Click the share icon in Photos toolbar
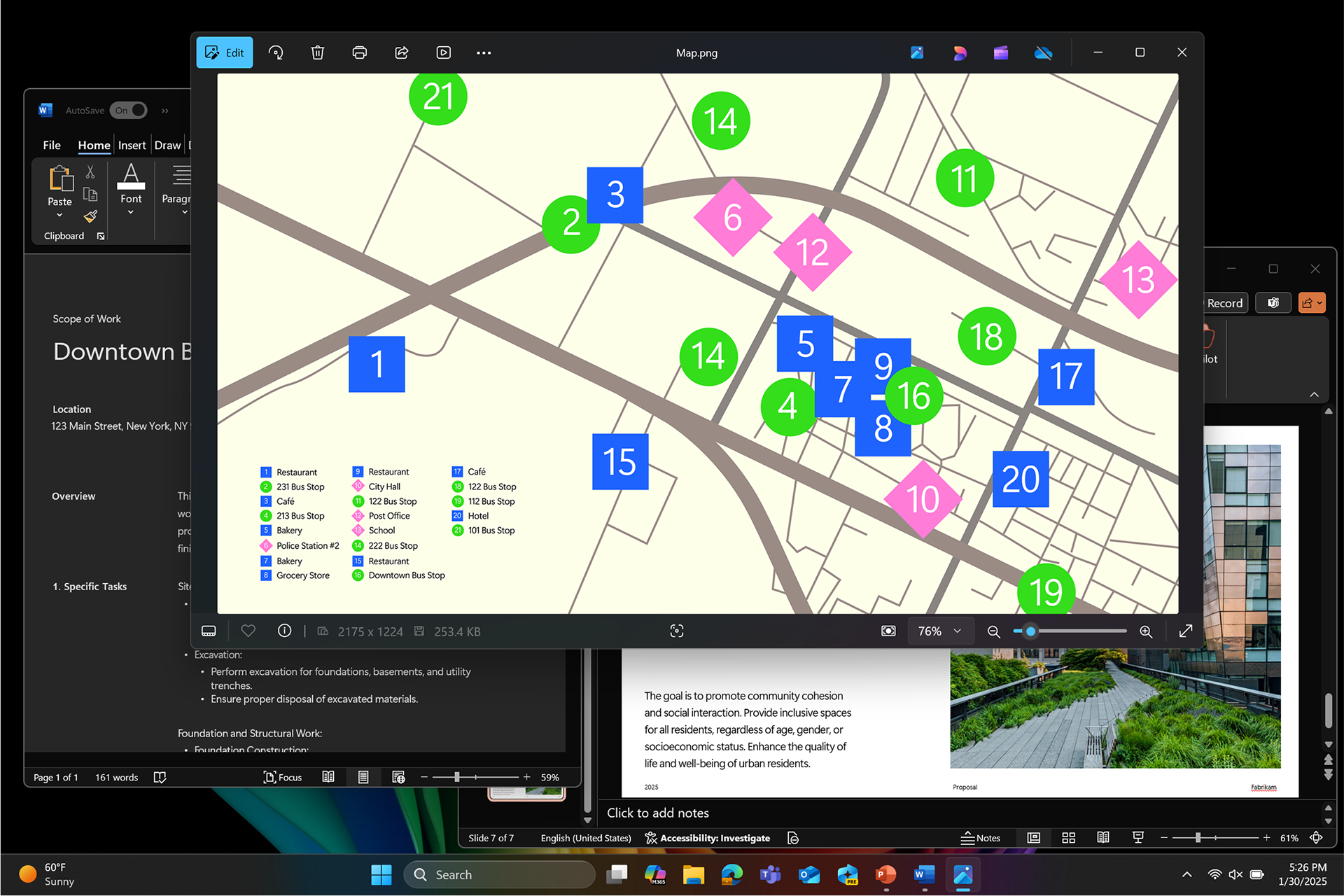The image size is (1344, 896). click(x=402, y=52)
